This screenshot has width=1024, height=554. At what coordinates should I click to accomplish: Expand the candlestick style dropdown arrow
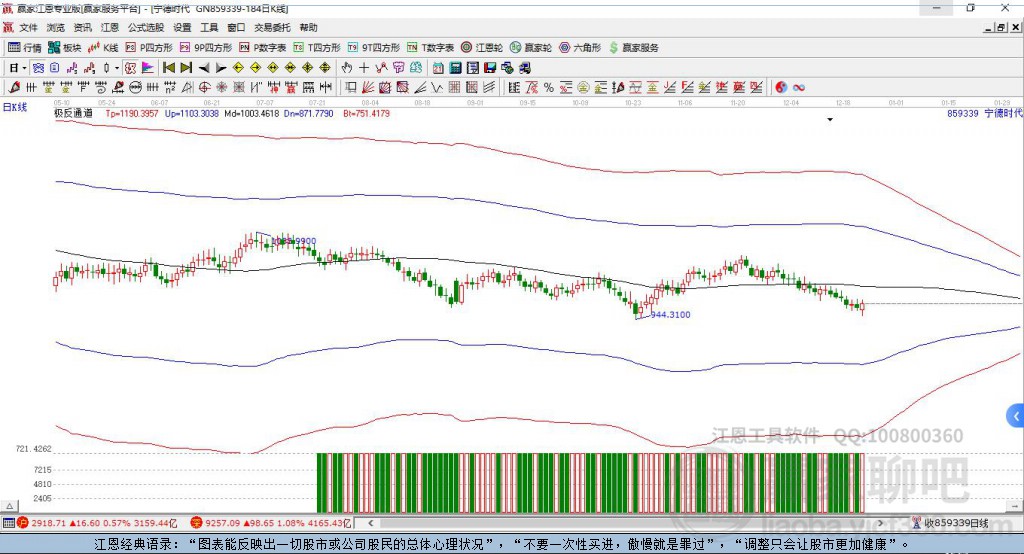click(117, 68)
